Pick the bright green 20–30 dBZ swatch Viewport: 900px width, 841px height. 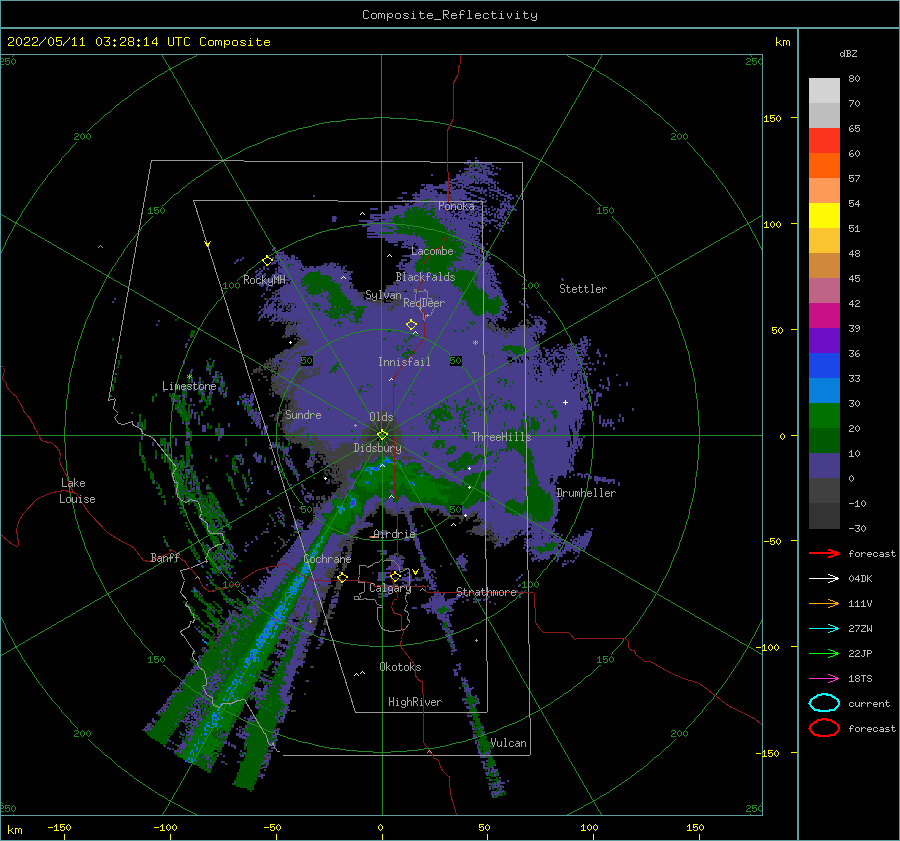tap(824, 415)
